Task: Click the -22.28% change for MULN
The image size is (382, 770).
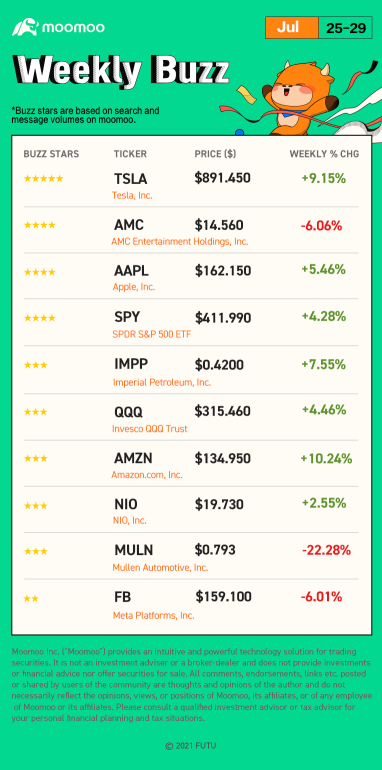Action: [x=326, y=550]
